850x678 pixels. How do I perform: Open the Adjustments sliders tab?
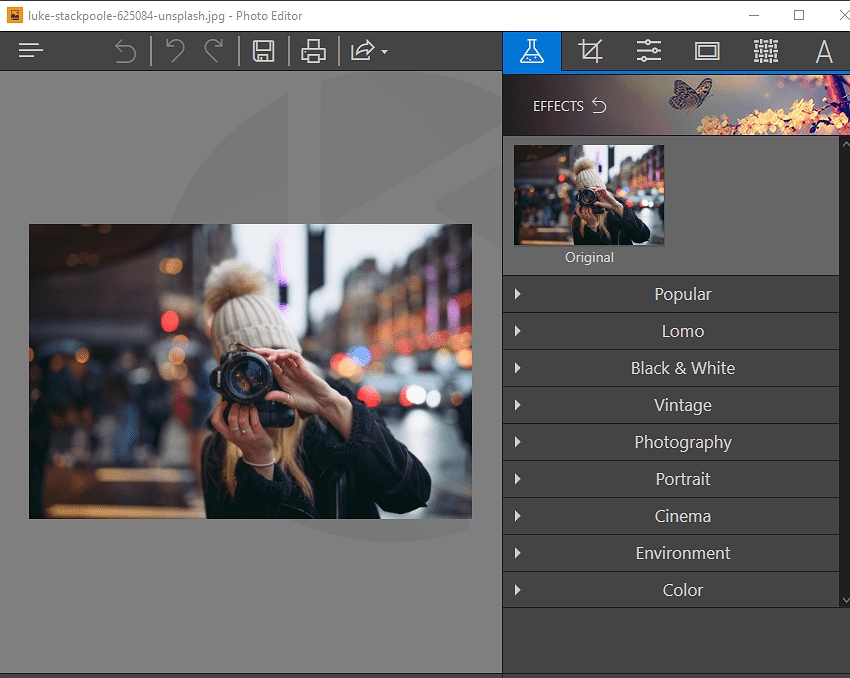coord(649,51)
